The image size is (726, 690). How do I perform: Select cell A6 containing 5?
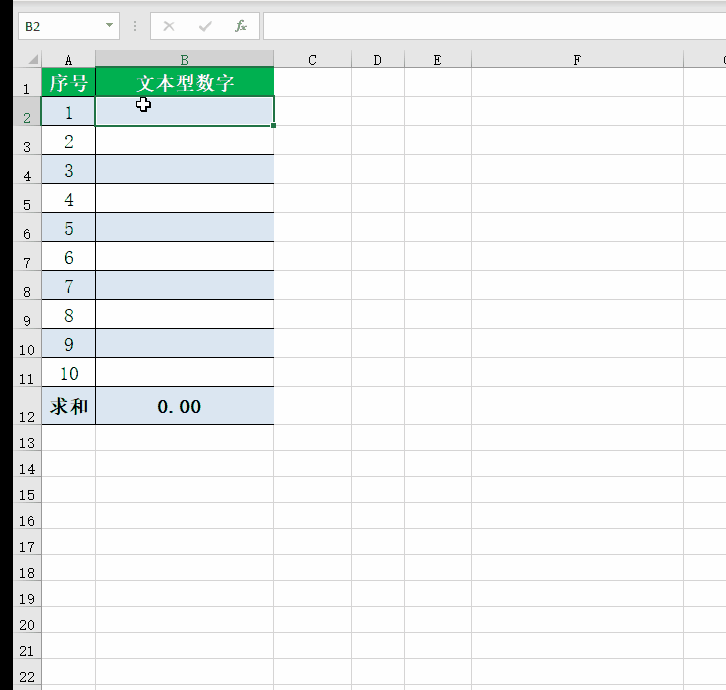[69, 227]
